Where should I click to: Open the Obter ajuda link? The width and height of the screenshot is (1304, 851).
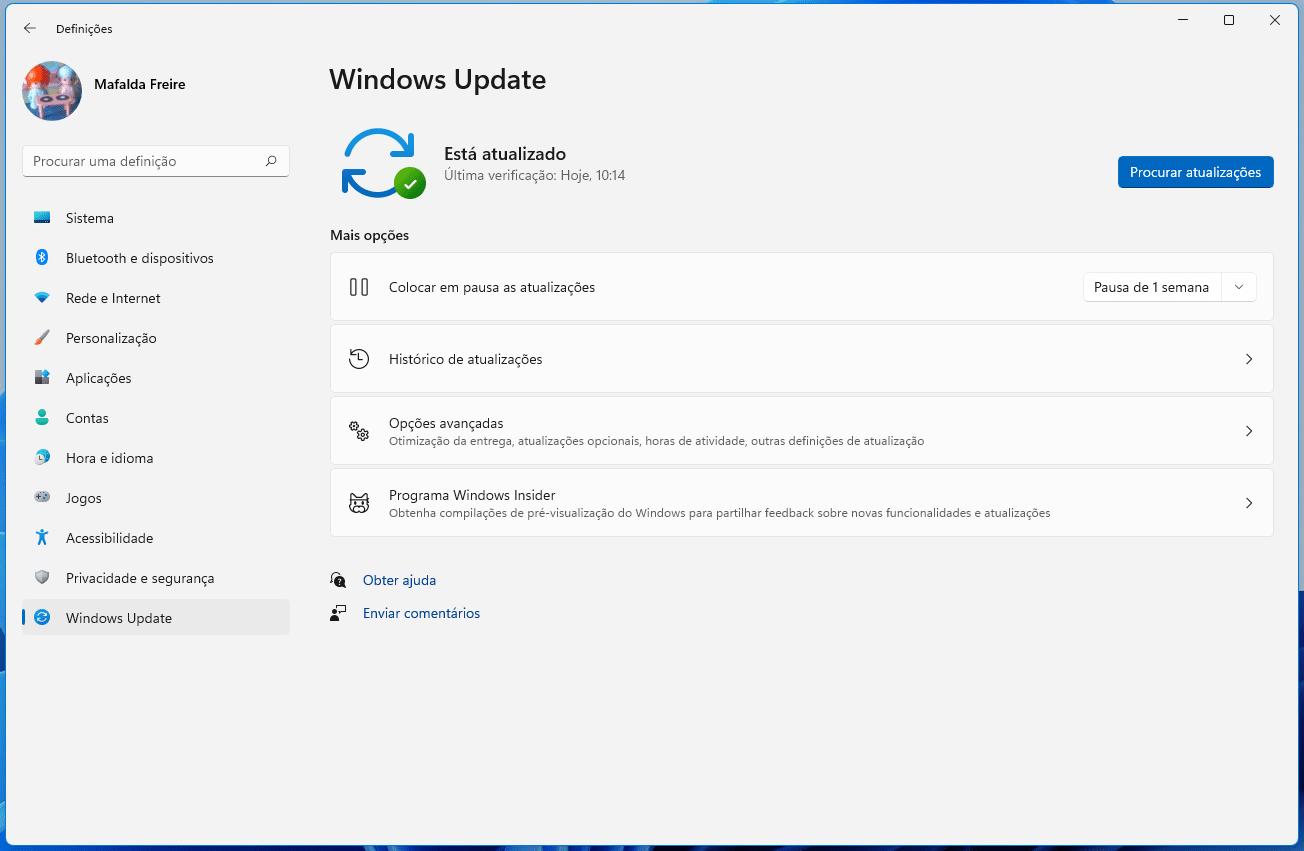(399, 580)
